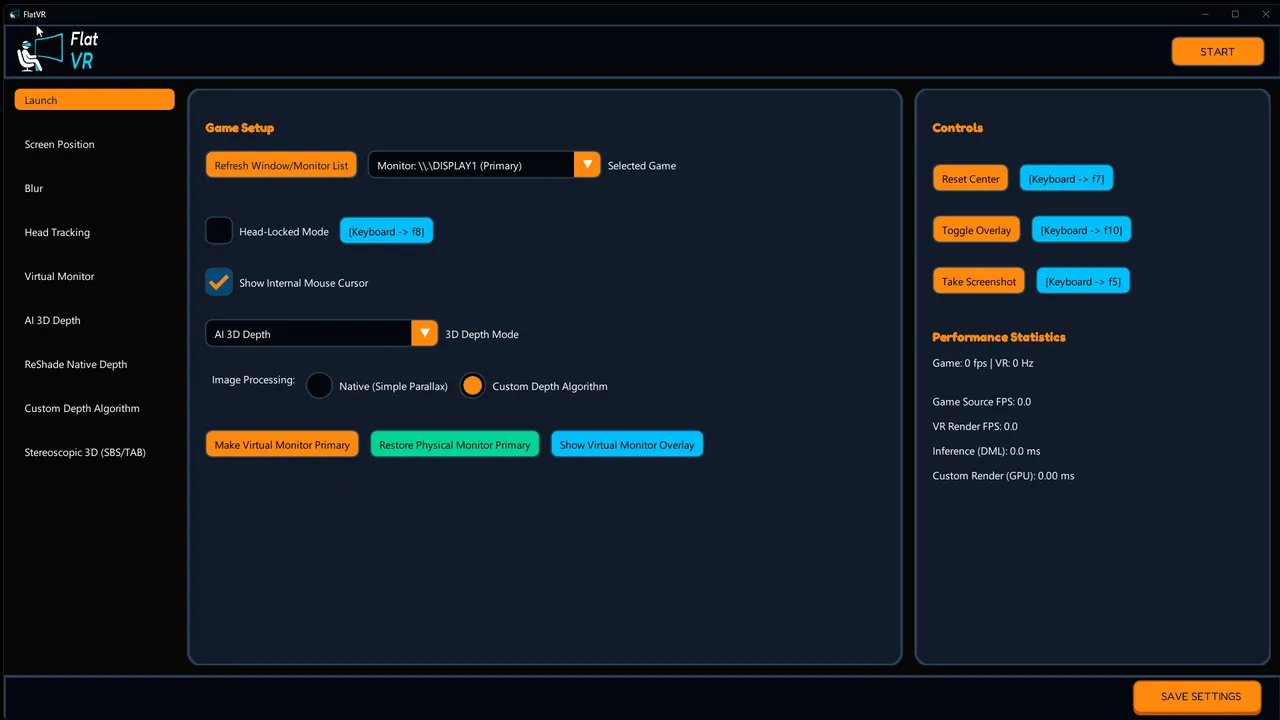The height and width of the screenshot is (720, 1280).
Task: Close the FlatVR window
Action: point(1264,14)
